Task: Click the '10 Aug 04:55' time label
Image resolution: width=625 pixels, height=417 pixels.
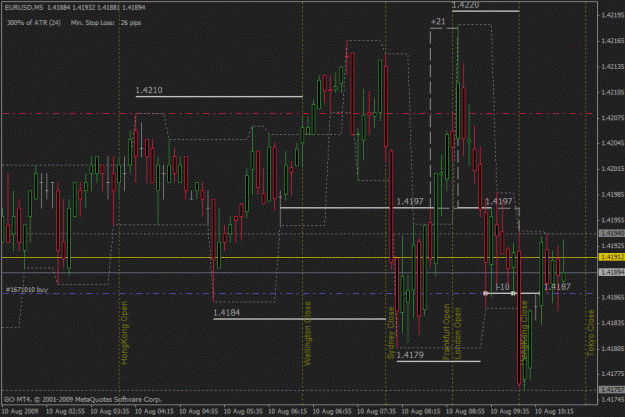Action: pos(199,411)
